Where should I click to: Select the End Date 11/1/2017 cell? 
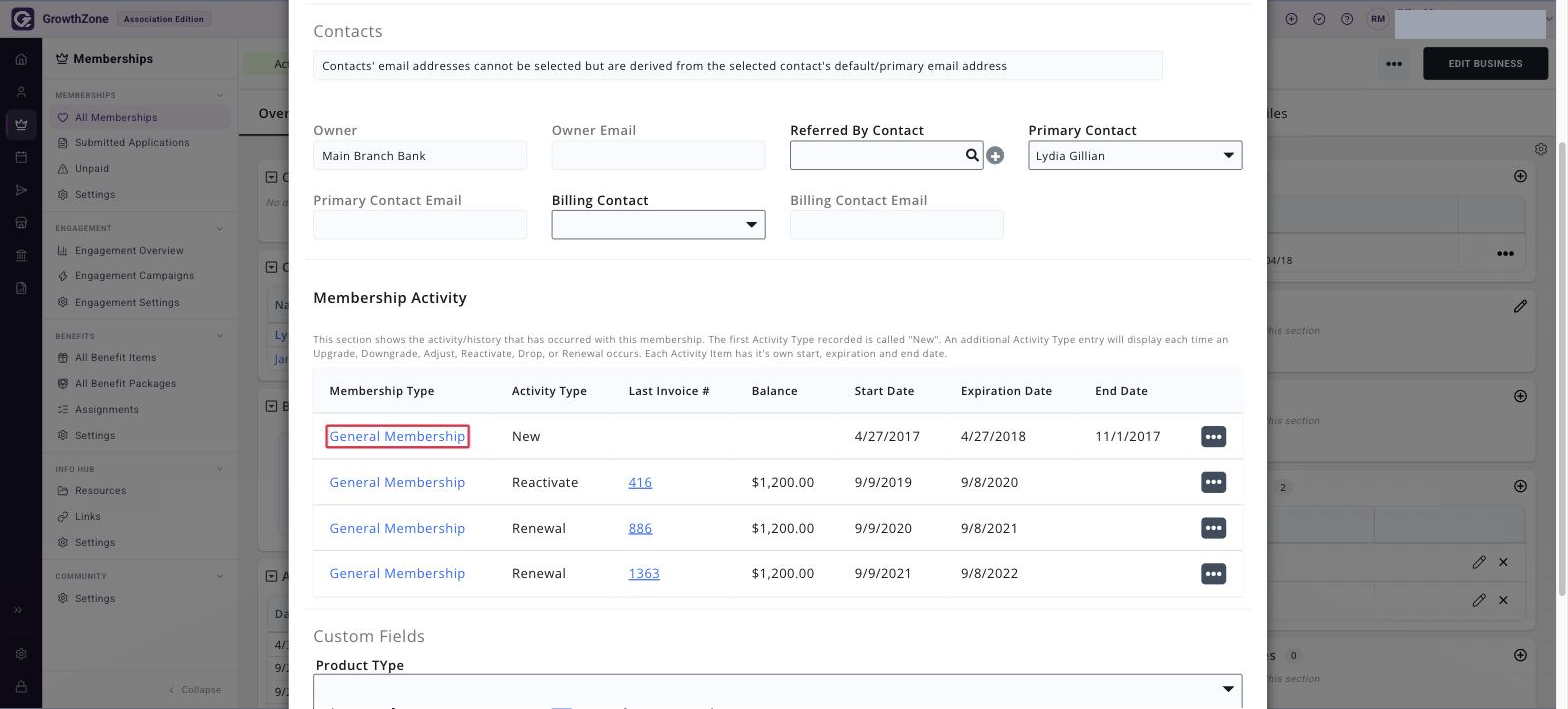pos(1127,437)
